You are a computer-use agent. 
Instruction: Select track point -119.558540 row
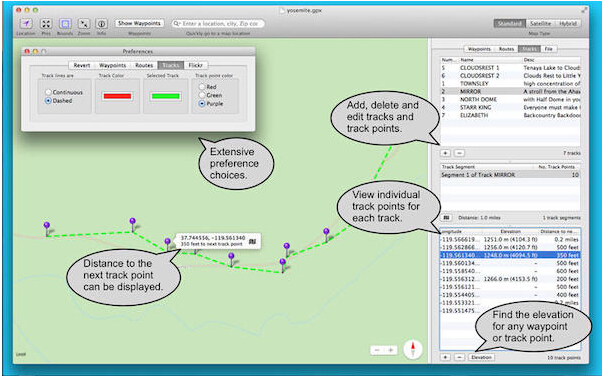(x=510, y=271)
